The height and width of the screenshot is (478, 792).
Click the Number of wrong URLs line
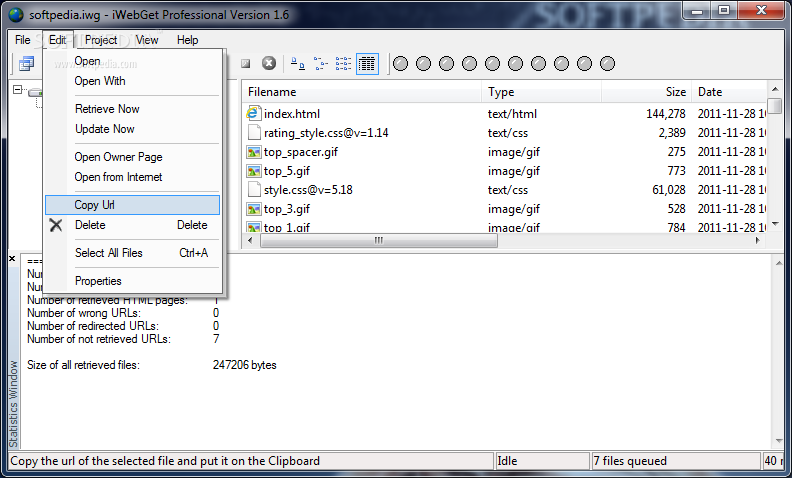[x=123, y=313]
